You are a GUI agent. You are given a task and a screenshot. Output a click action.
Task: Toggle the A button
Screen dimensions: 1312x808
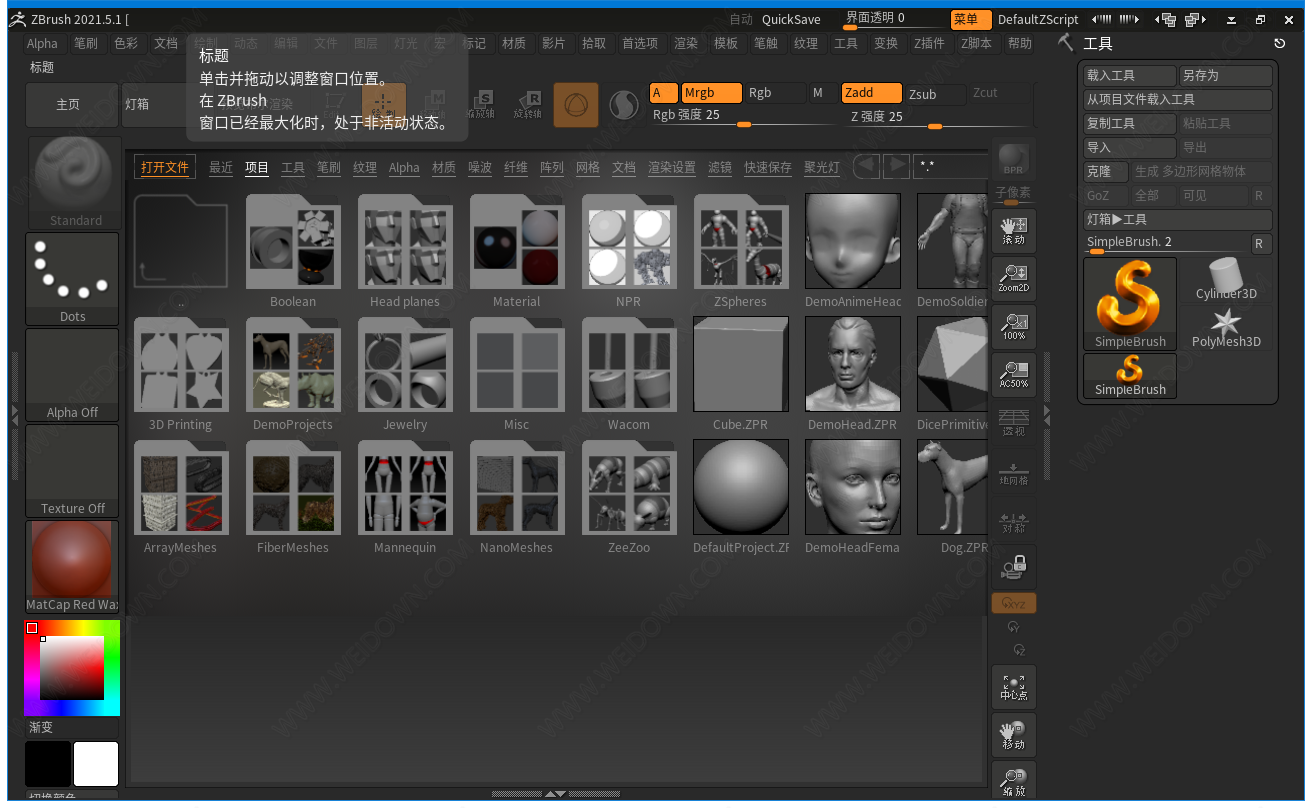tap(663, 93)
